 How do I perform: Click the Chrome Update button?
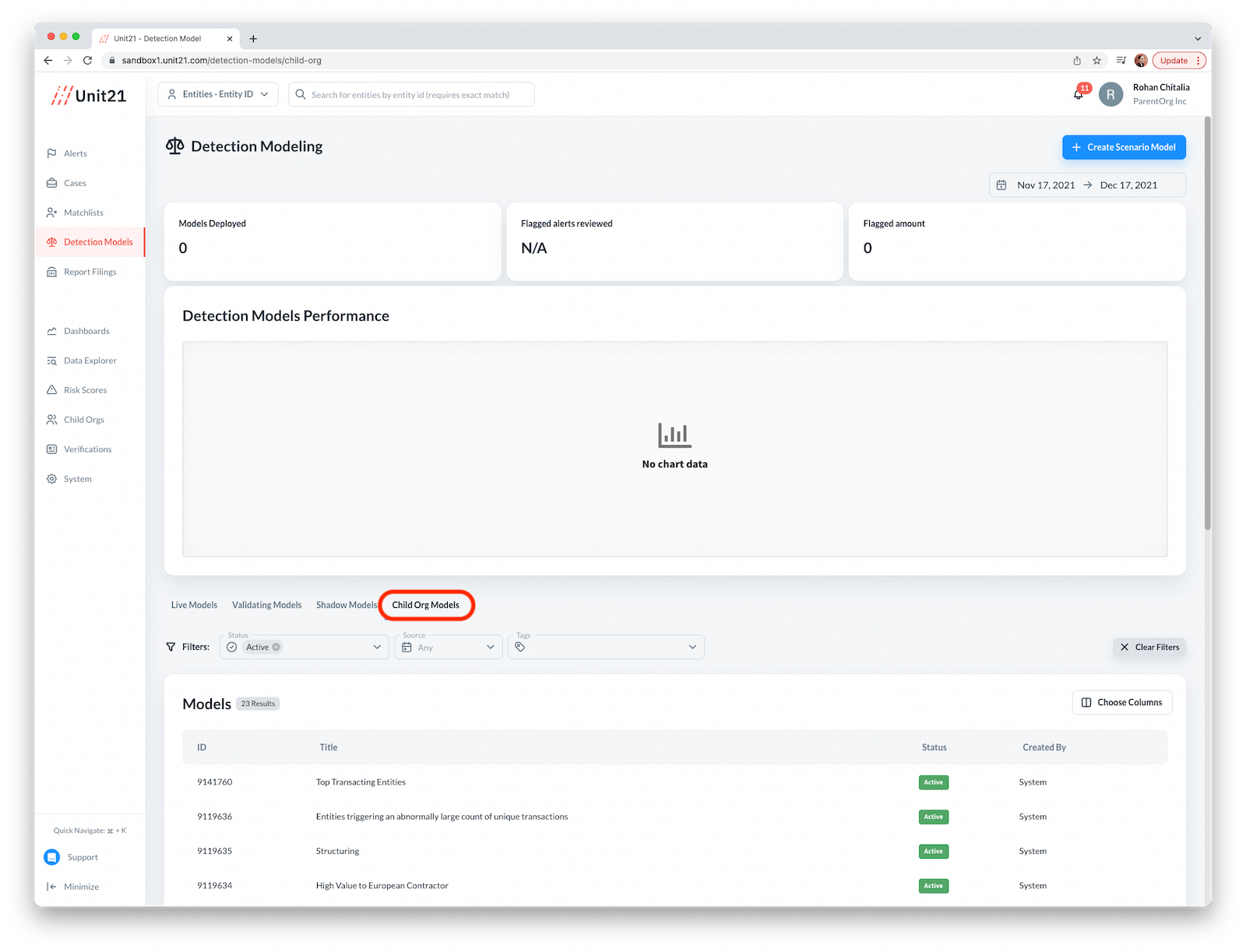(1179, 60)
